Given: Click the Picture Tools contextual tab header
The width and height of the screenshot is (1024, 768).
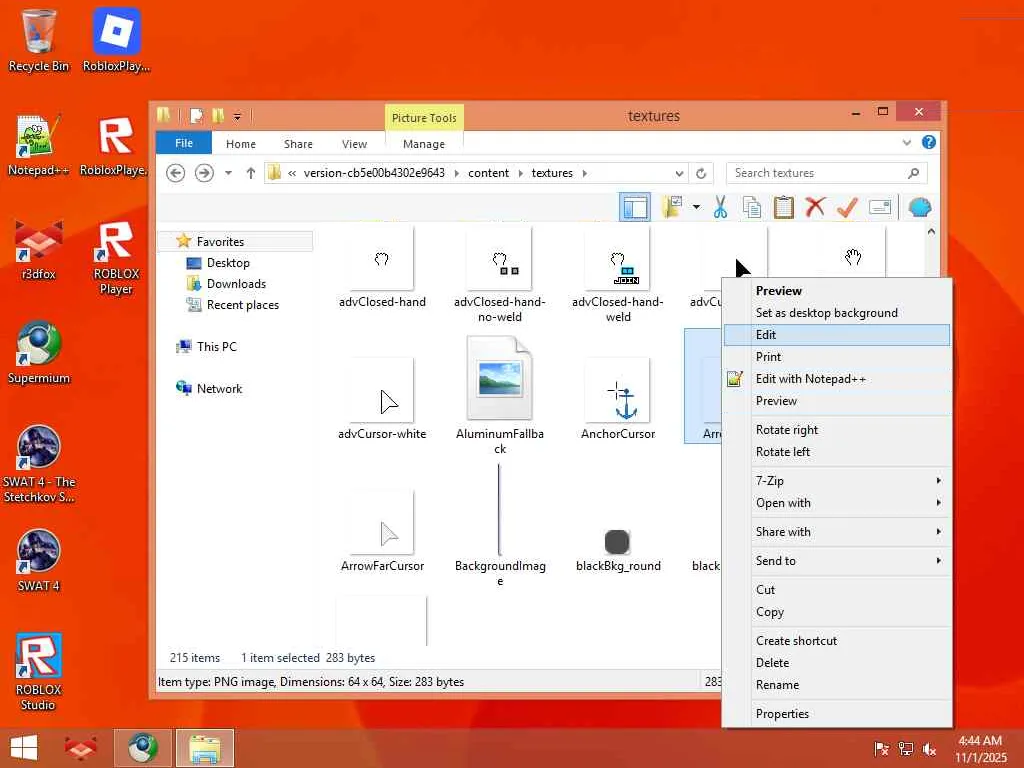Looking at the screenshot, I should (x=424, y=118).
